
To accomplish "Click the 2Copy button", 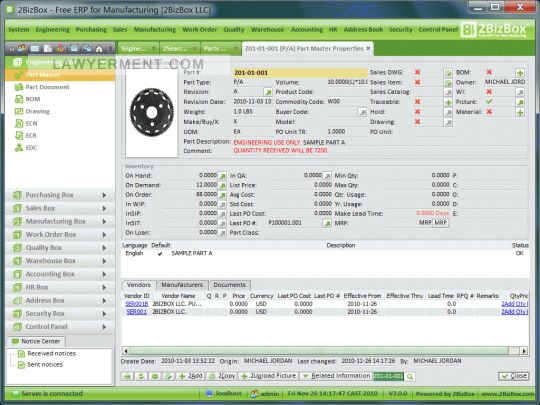I will coord(222,376).
